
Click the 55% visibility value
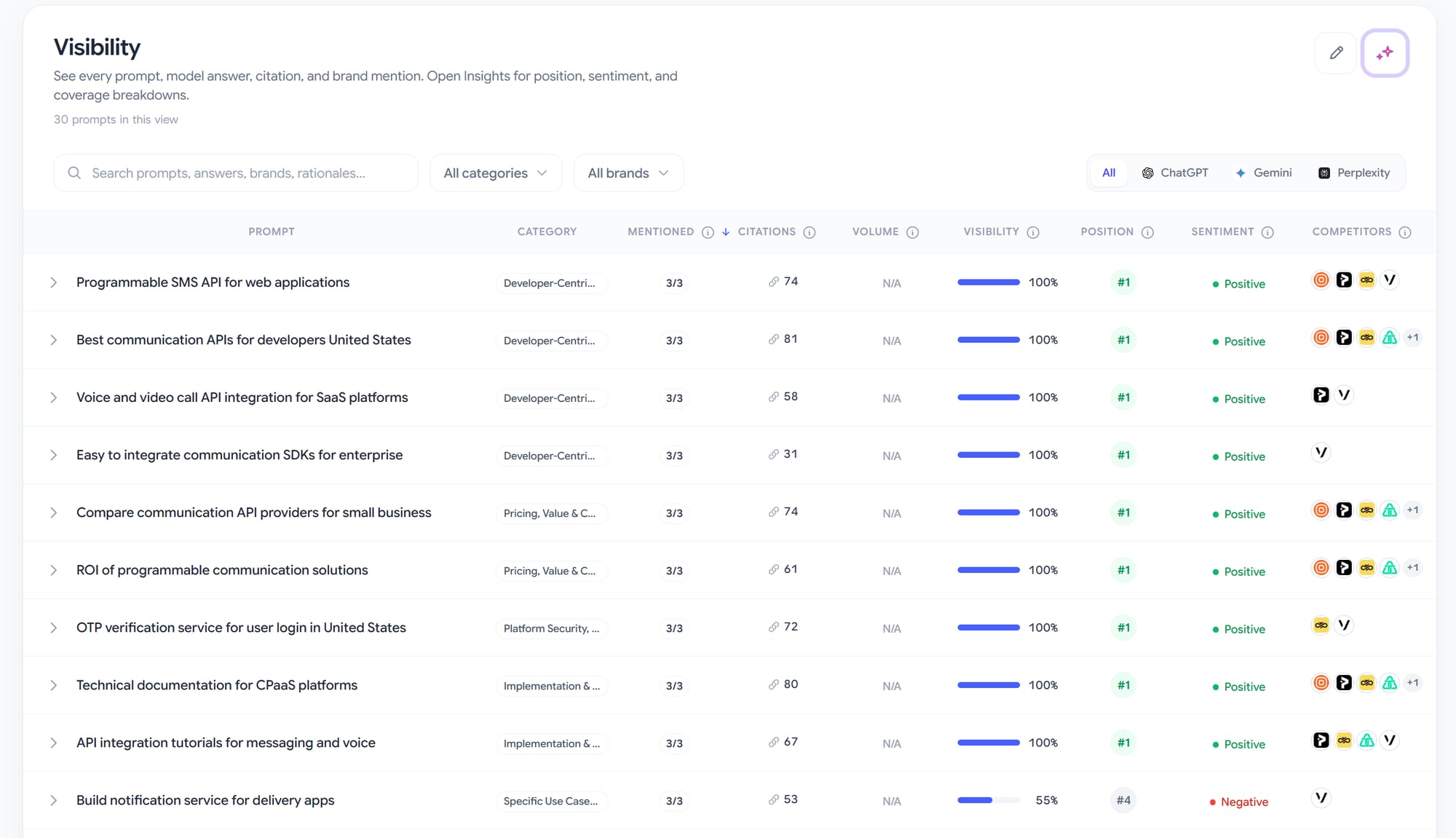(x=1046, y=800)
